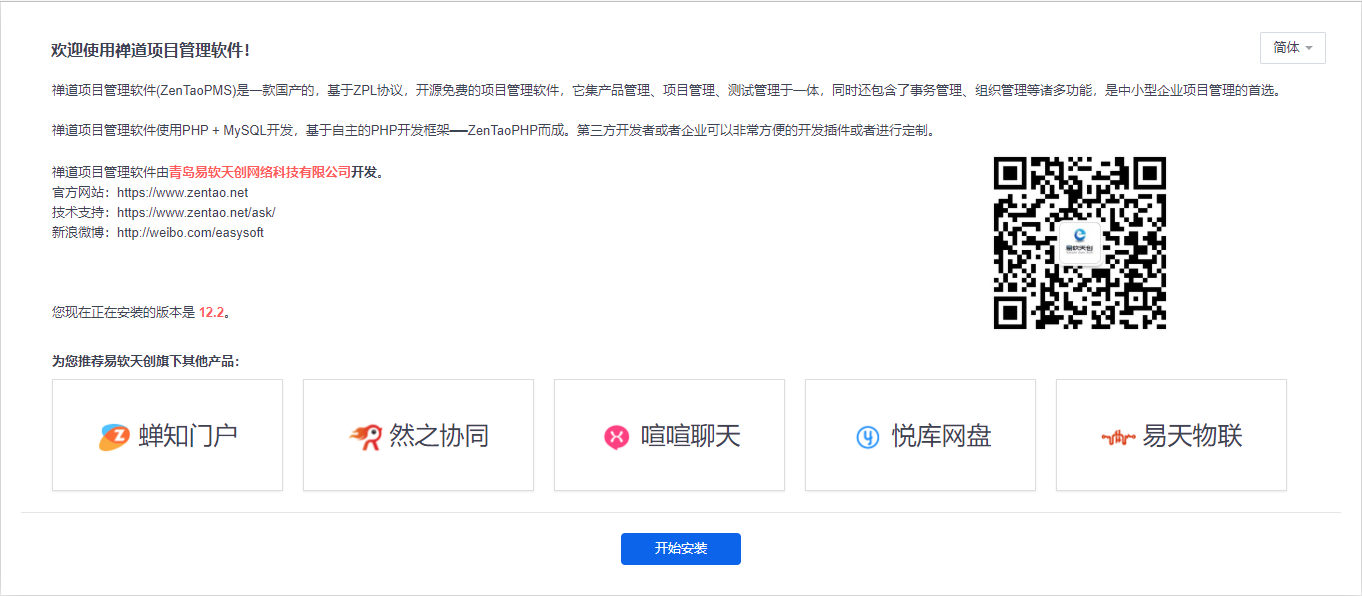1362x596 pixels.
Task: Click the 蝉知门户 orange Z logo icon
Action: coord(114,437)
